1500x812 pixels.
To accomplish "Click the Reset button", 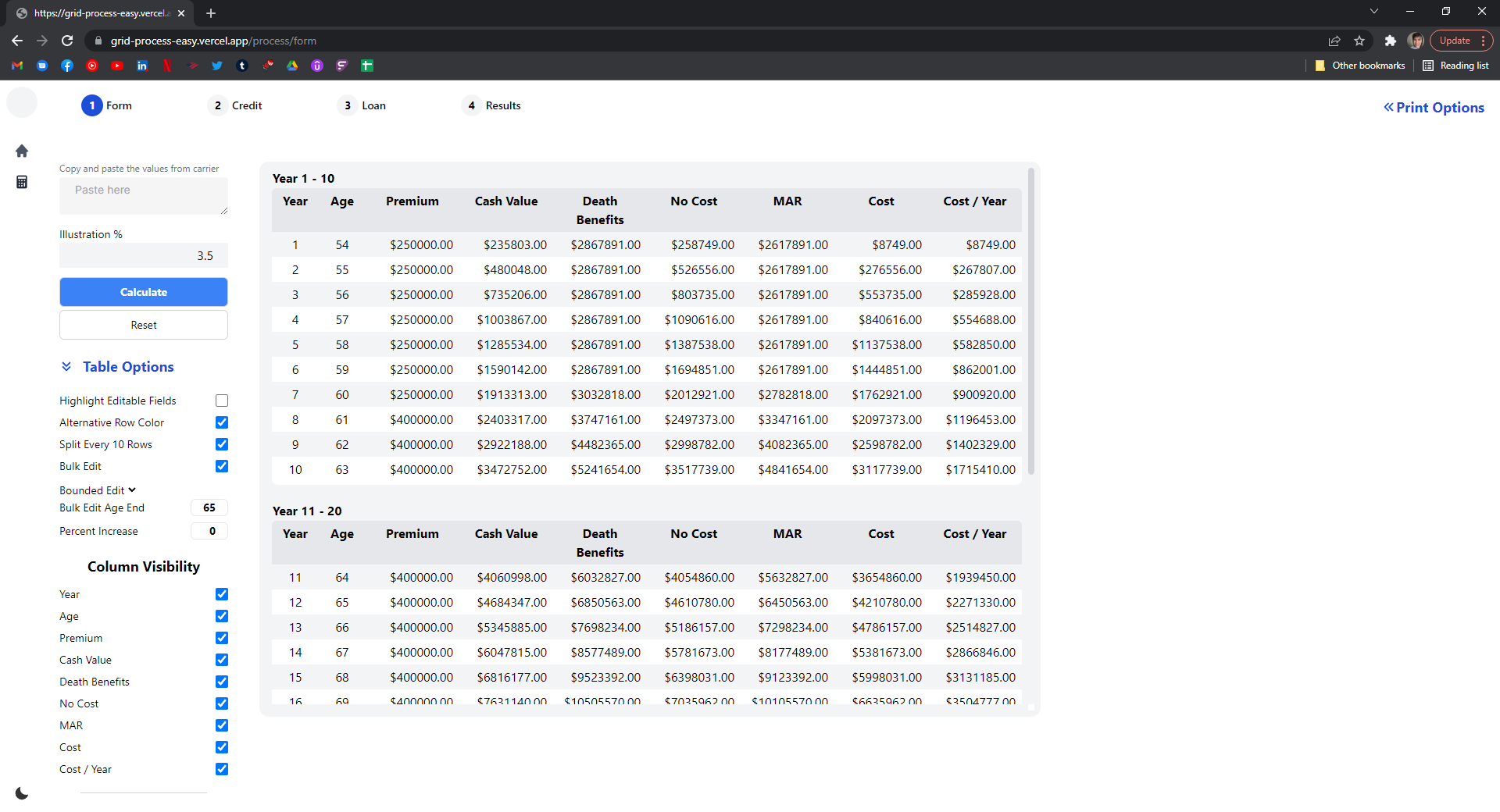I will tap(144, 325).
